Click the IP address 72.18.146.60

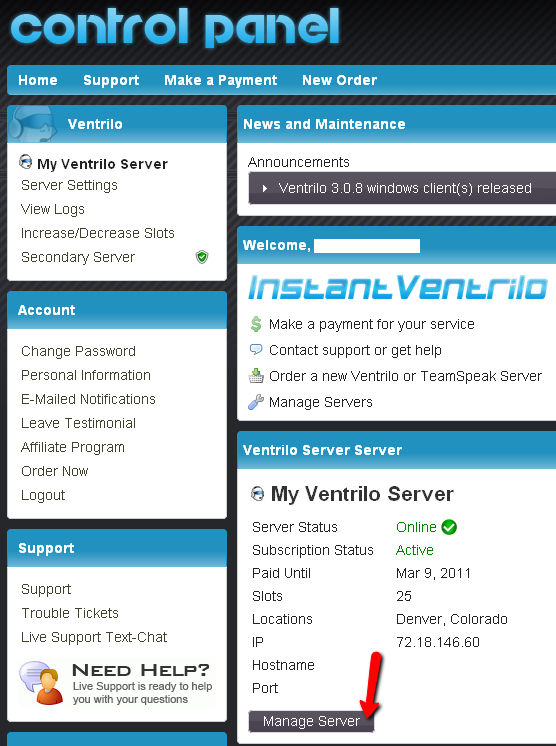coord(438,642)
